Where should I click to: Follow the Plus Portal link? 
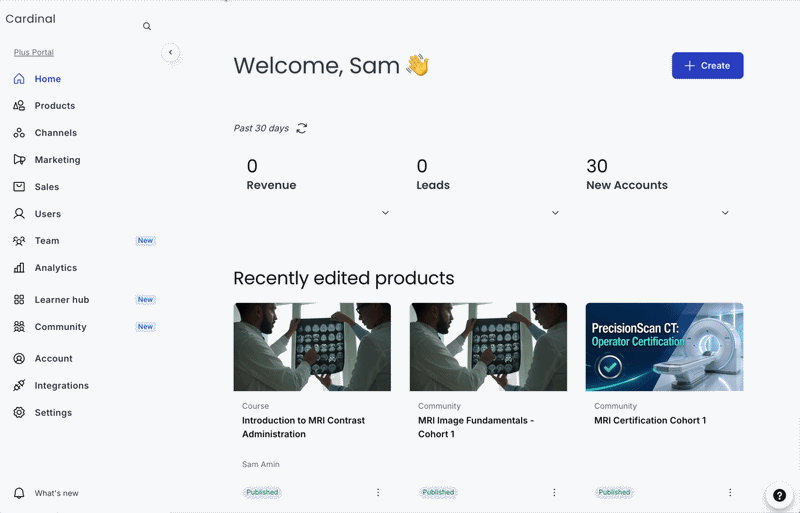[34, 52]
